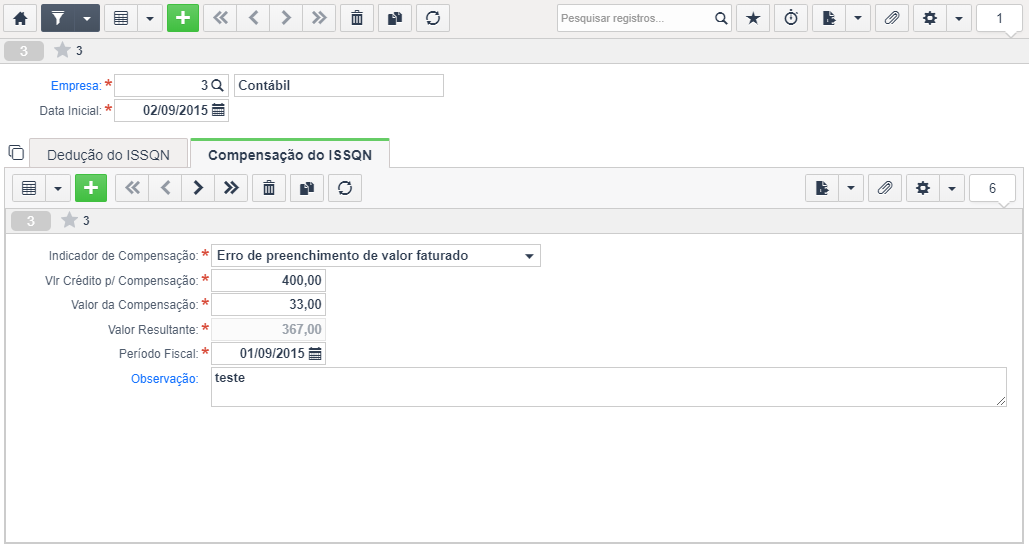Go to first record in top toolbar
The height and width of the screenshot is (548, 1029).
pos(220,18)
